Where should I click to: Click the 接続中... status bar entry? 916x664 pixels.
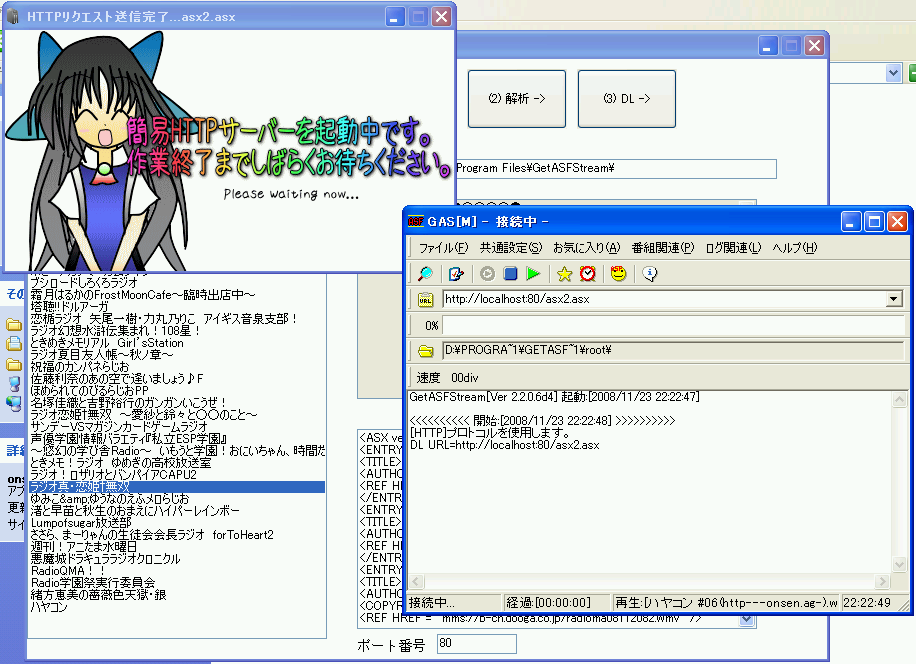(x=454, y=603)
